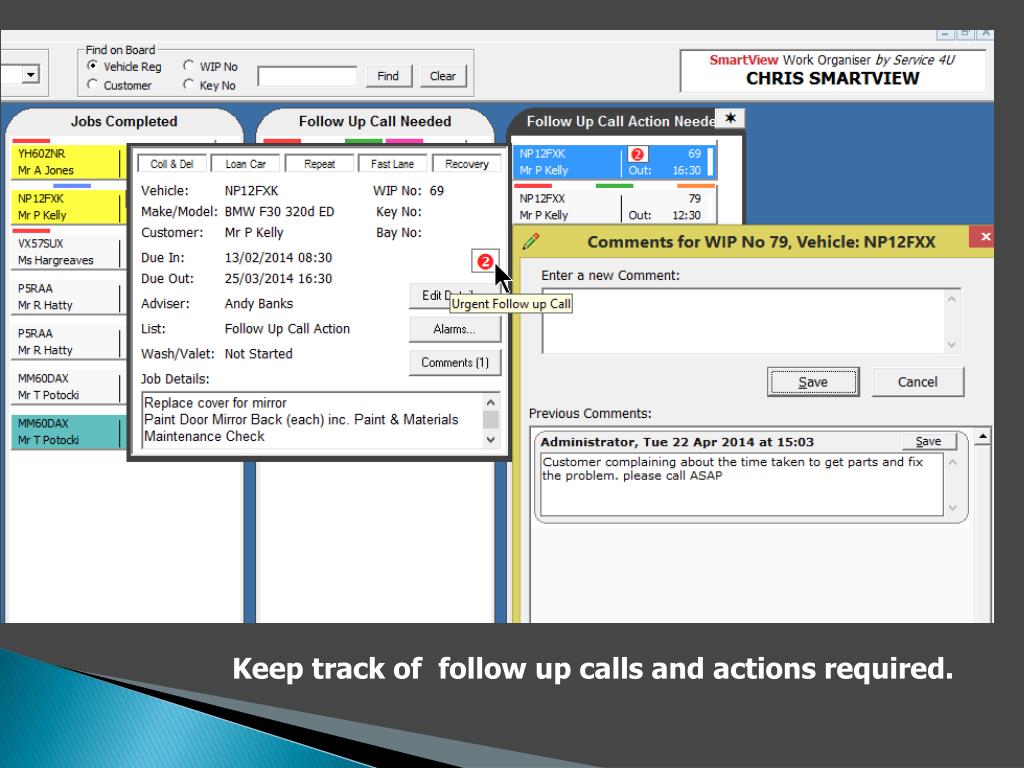Click down arrow of Job Details scrollbar
This screenshot has height=768, width=1024.
click(491, 440)
